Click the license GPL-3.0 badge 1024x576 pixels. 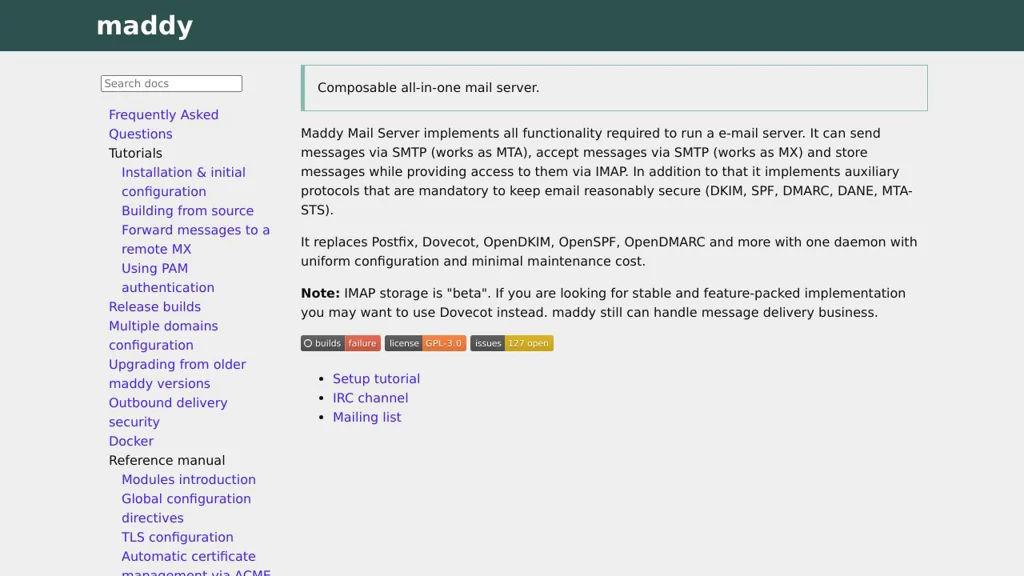coord(425,344)
